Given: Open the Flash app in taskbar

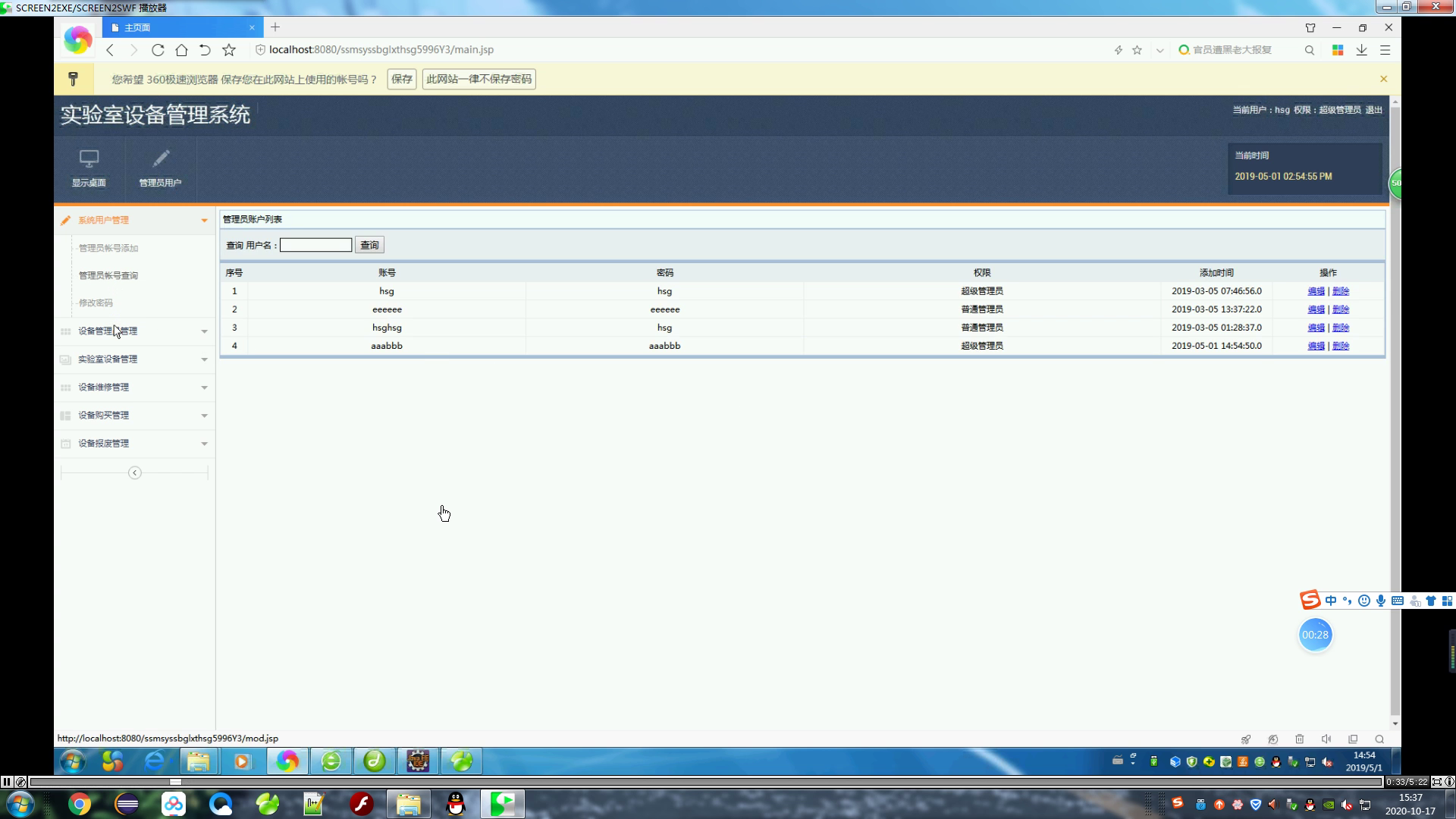Looking at the screenshot, I should pos(362,804).
